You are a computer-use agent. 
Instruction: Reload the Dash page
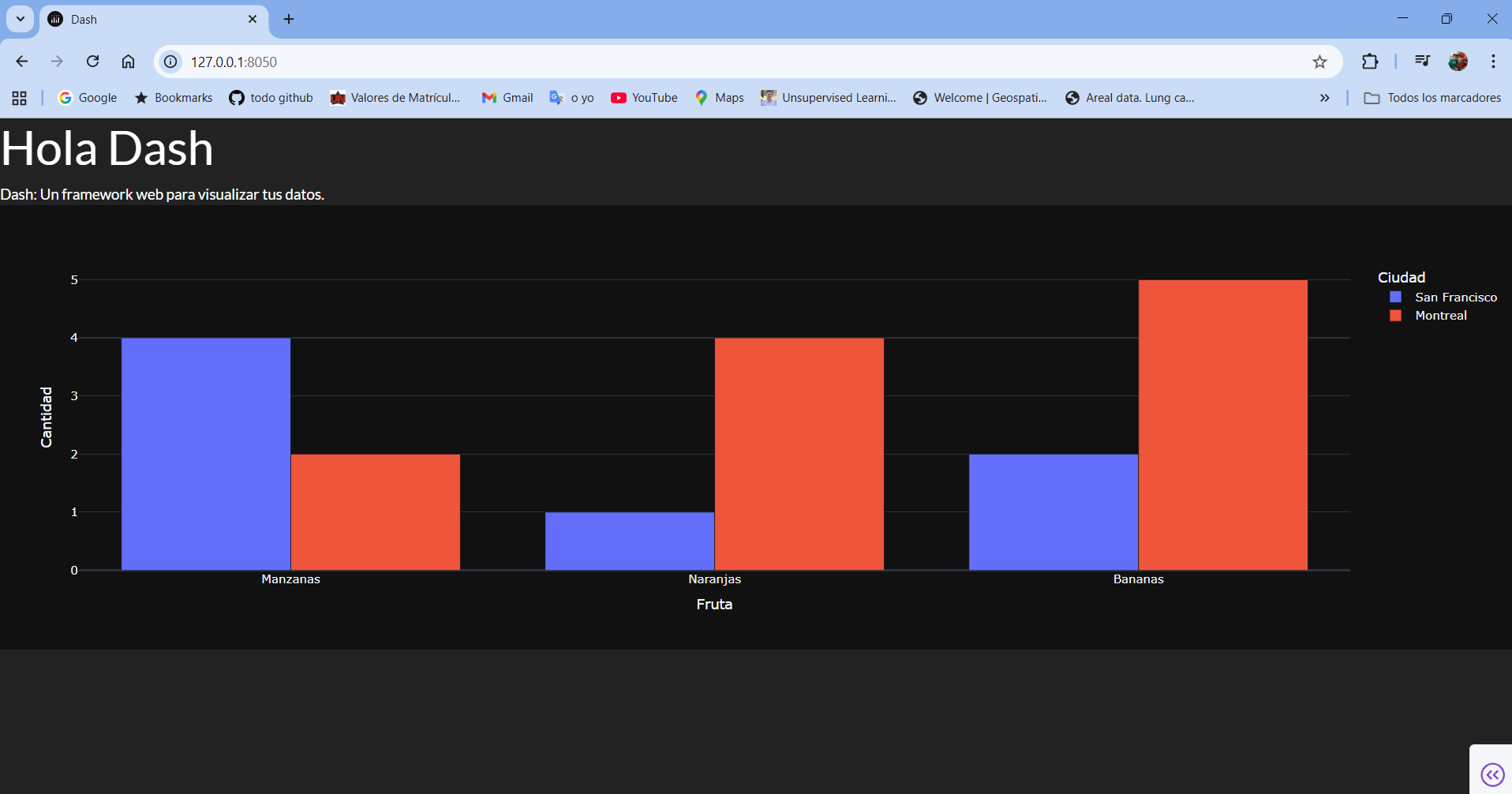pos(93,62)
